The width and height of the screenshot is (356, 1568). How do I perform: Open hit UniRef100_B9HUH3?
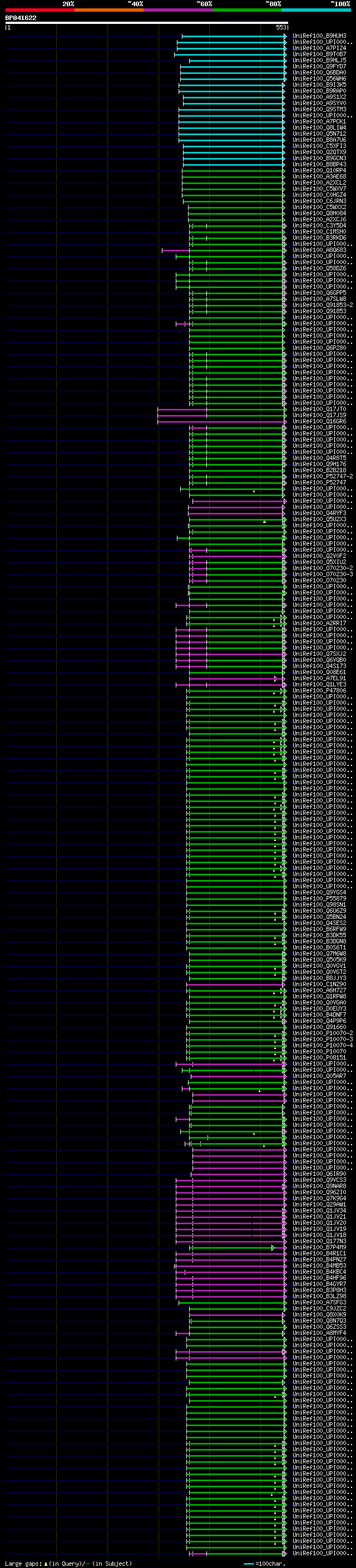pyautogui.click(x=319, y=36)
